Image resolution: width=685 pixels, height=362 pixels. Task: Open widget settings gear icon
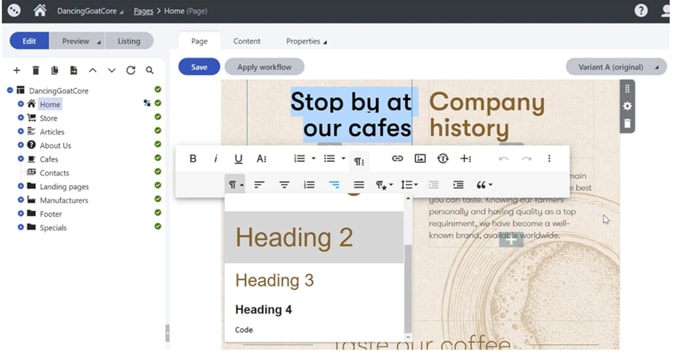pos(627,106)
